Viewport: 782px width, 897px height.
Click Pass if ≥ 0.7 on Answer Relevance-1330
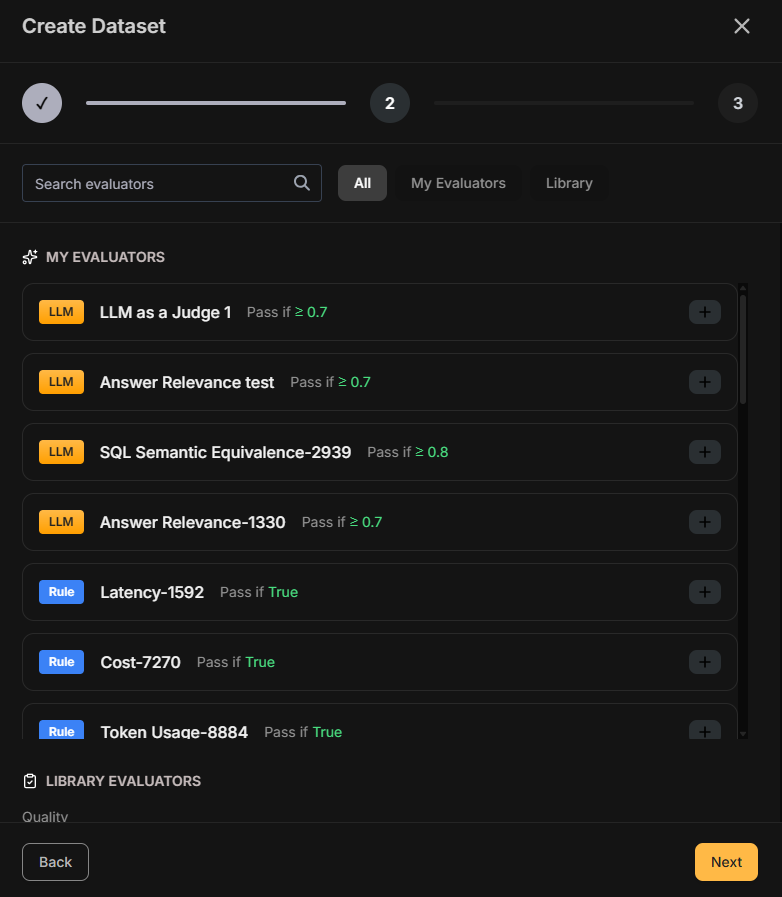(x=342, y=522)
